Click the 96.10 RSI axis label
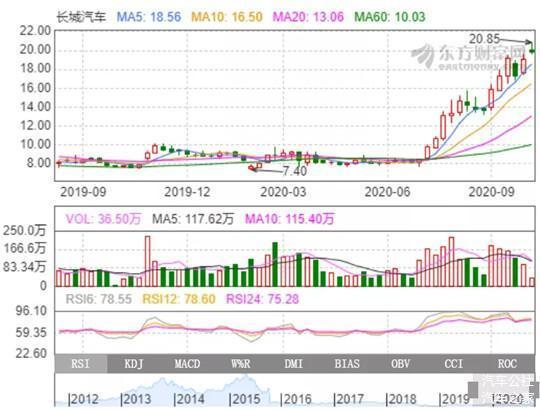This screenshot has height=410, width=540. tap(31, 311)
